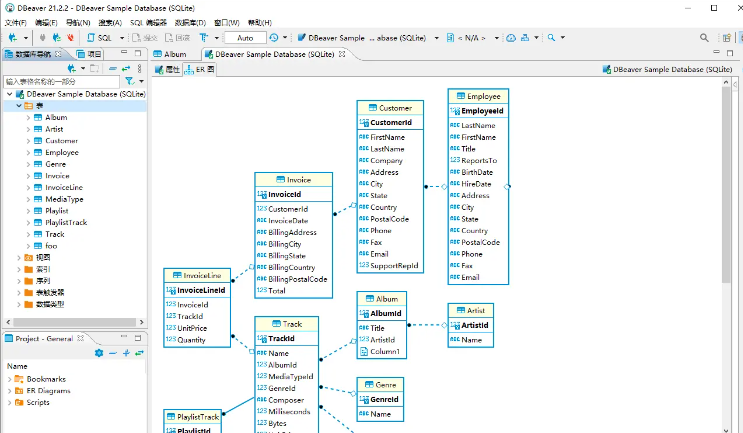This screenshot has height=433, width=743.
Task: Open the 文件(F) menu
Action: (16, 22)
